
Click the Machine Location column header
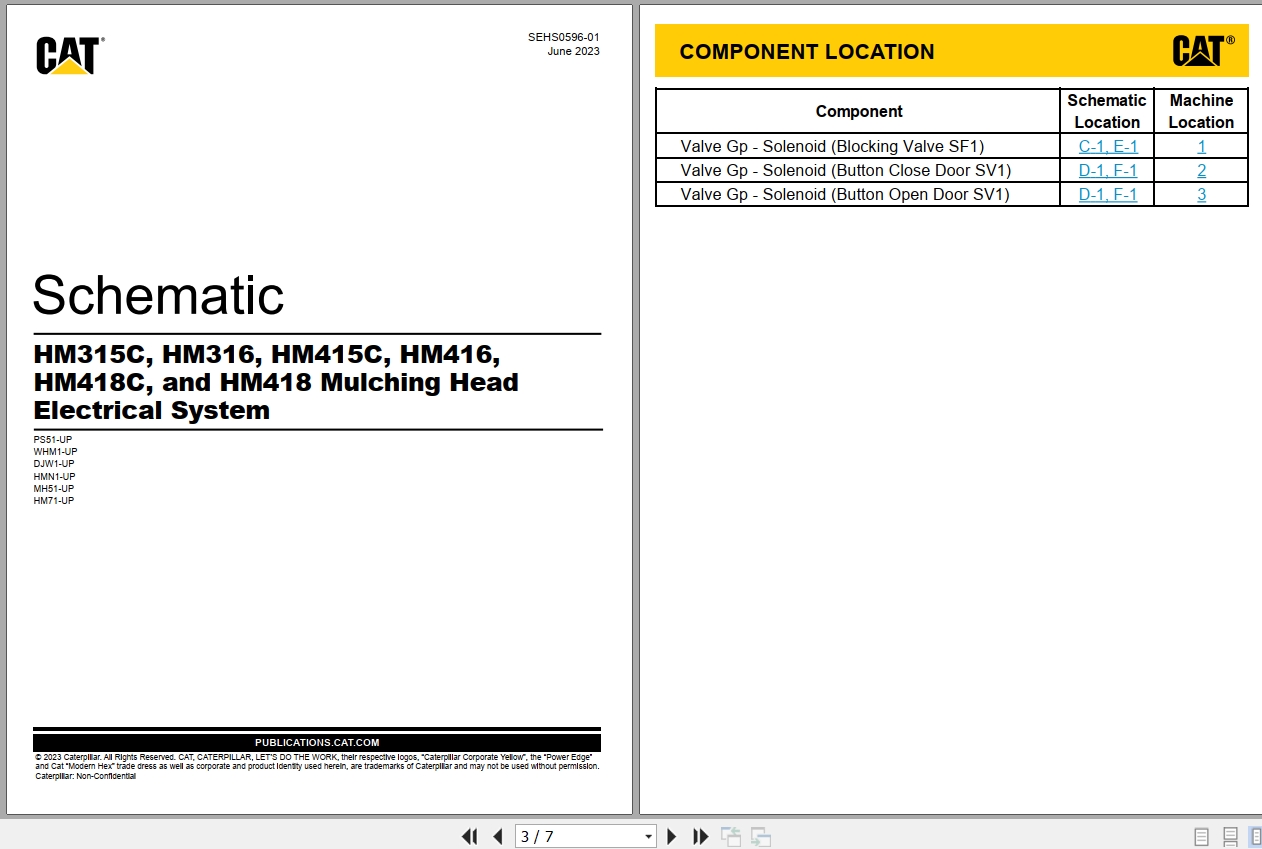click(1201, 111)
